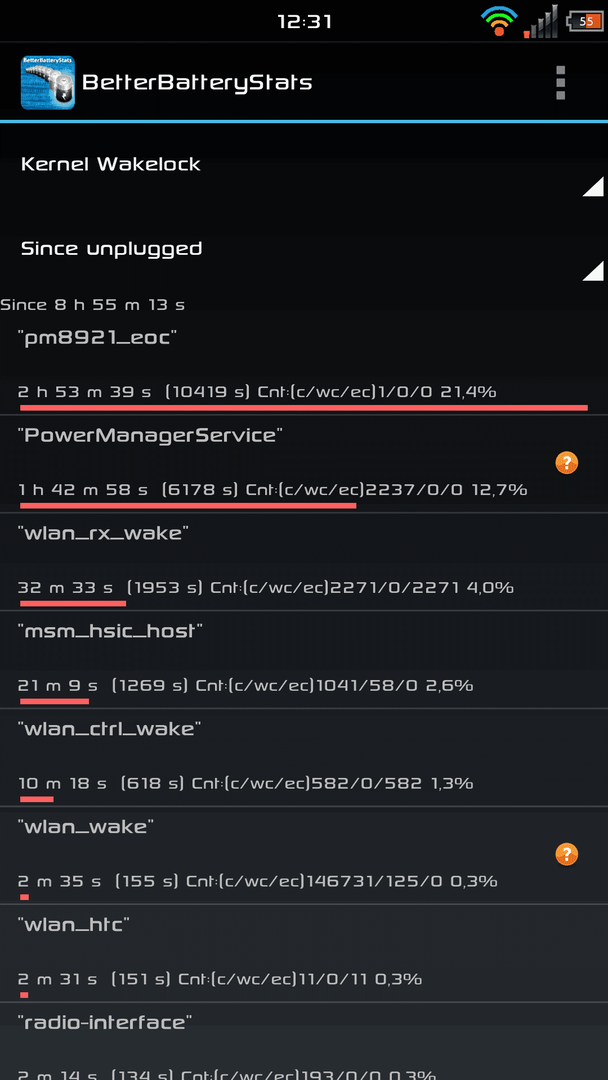Screen dimensions: 608x1080
Task: Select the PowerManagerService wakelock entry
Action: (304, 464)
